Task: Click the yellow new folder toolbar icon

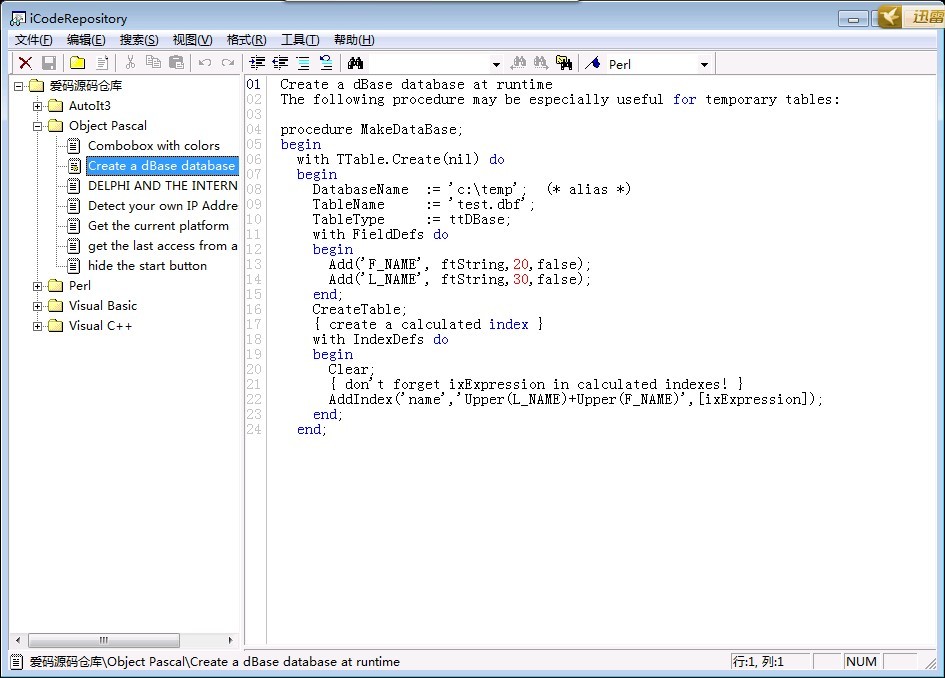Action: click(x=77, y=63)
